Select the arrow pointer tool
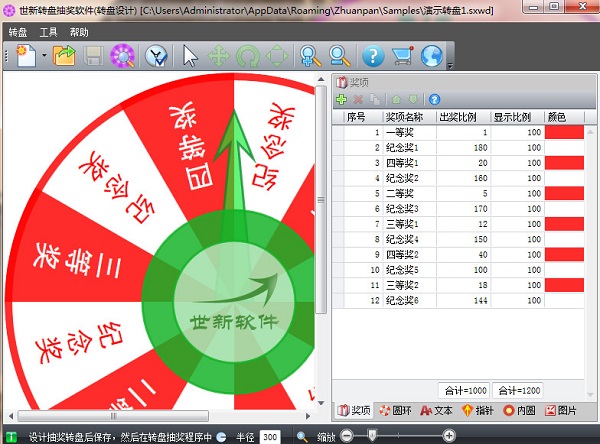The image size is (600, 444). (190, 56)
